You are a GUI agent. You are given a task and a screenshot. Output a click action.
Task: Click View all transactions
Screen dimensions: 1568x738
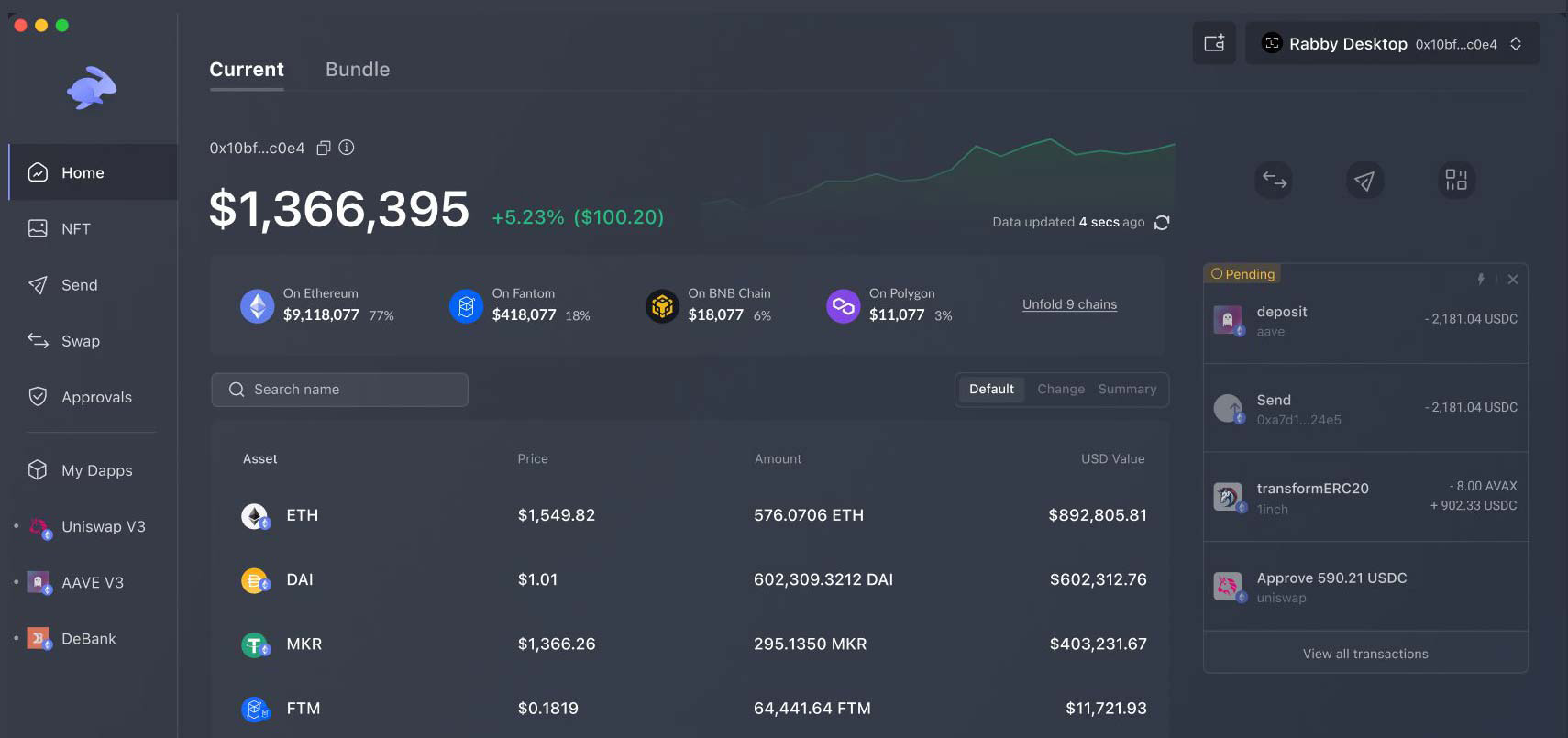click(x=1365, y=654)
